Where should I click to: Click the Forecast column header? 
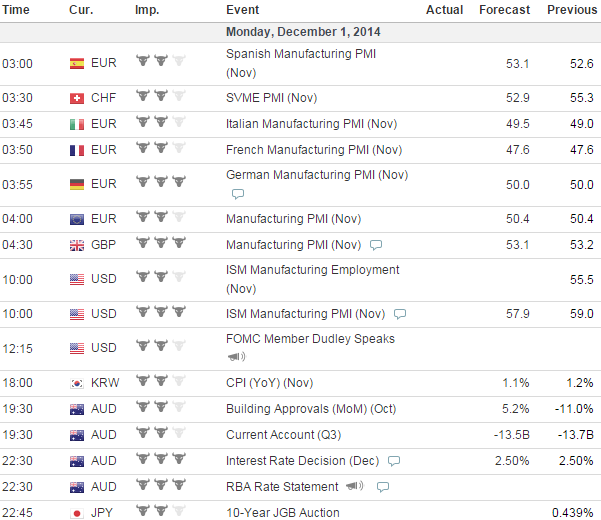[x=505, y=9]
